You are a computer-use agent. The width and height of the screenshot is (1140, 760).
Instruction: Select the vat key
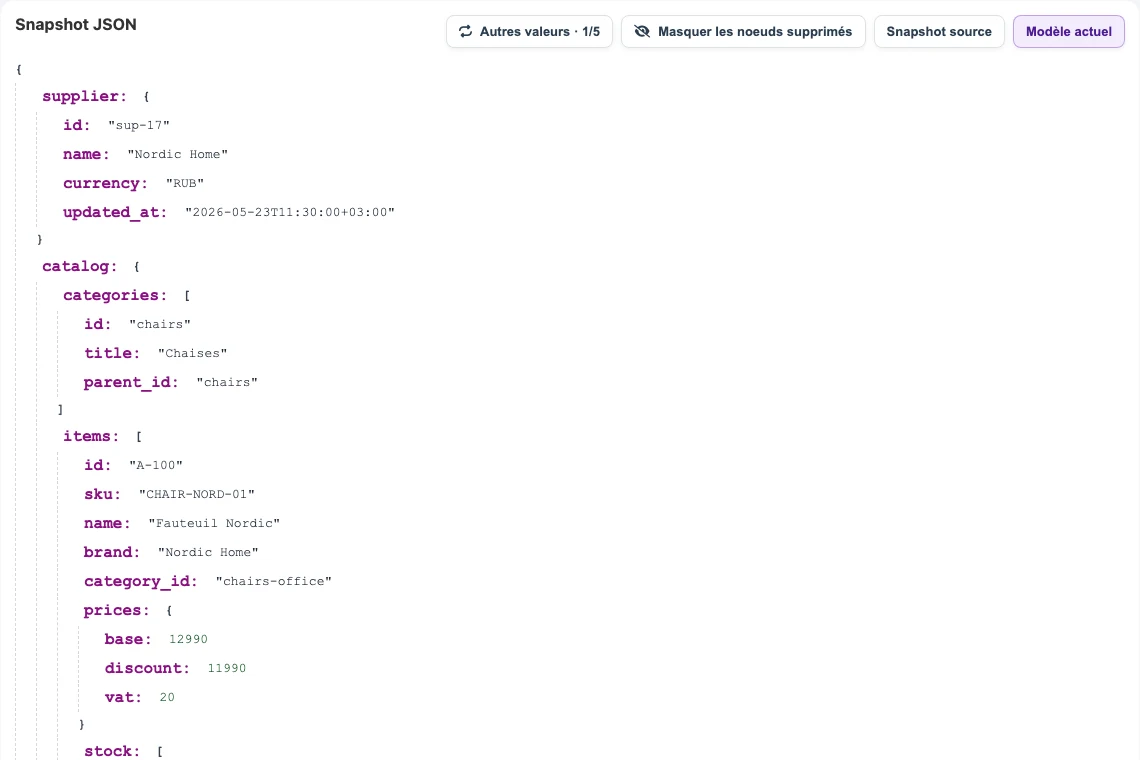[123, 697]
